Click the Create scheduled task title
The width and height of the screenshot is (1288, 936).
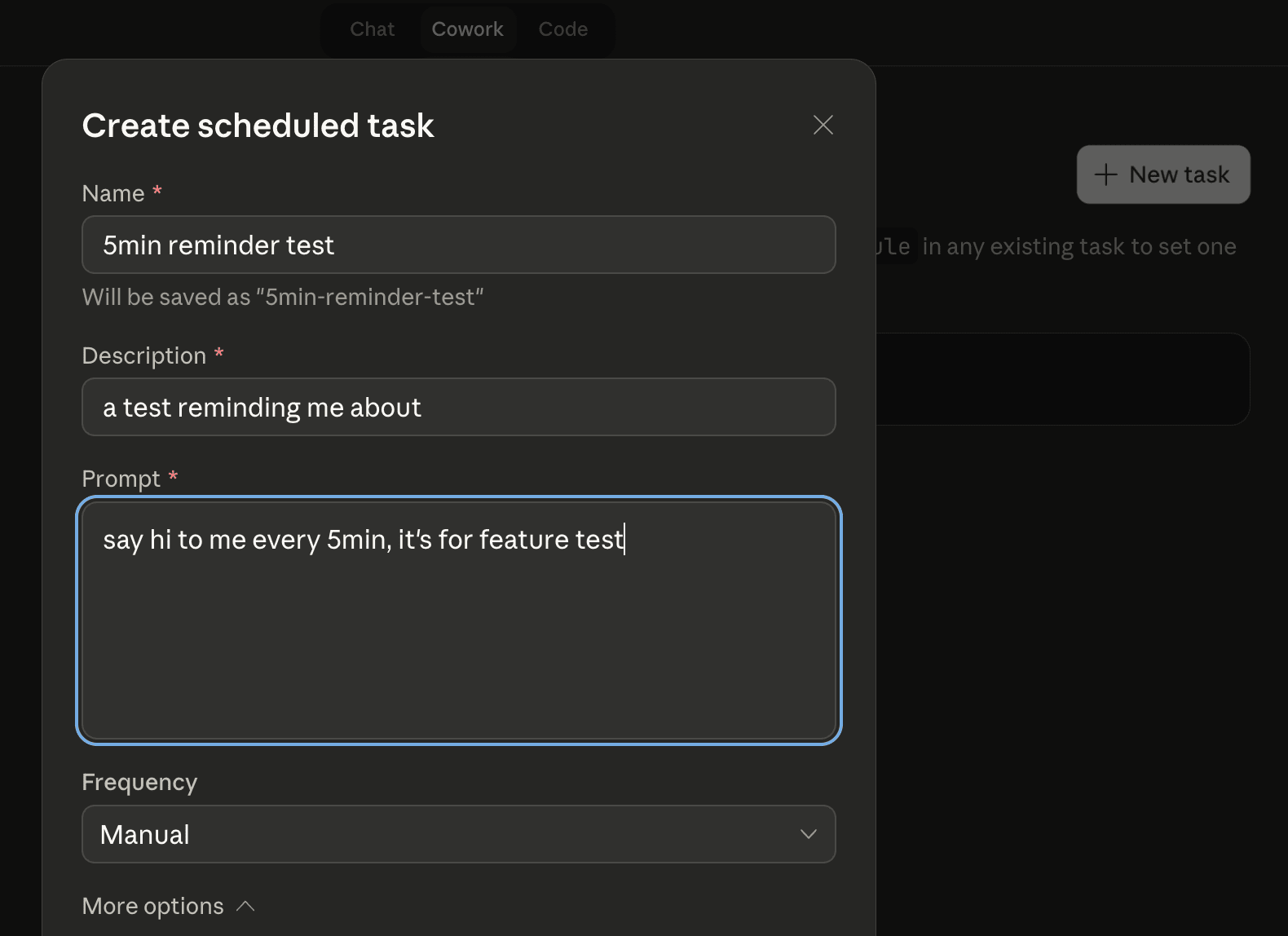point(258,126)
